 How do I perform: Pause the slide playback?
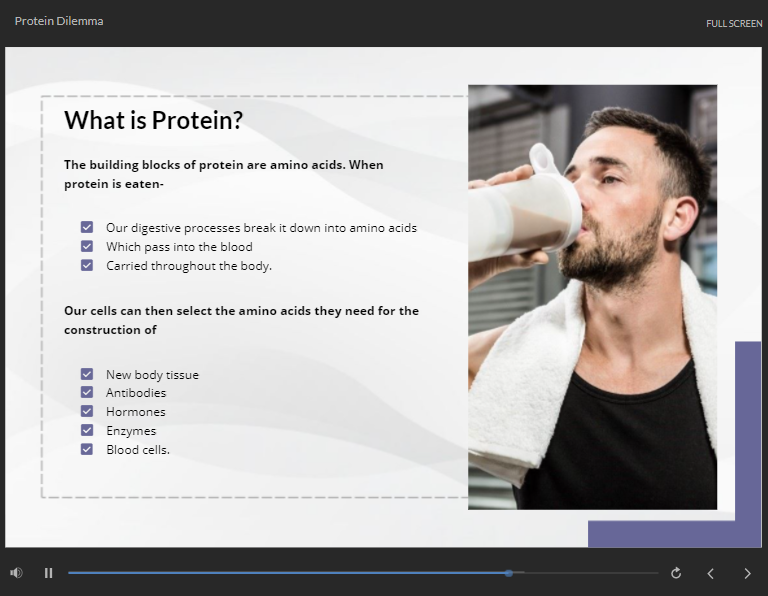(48, 573)
